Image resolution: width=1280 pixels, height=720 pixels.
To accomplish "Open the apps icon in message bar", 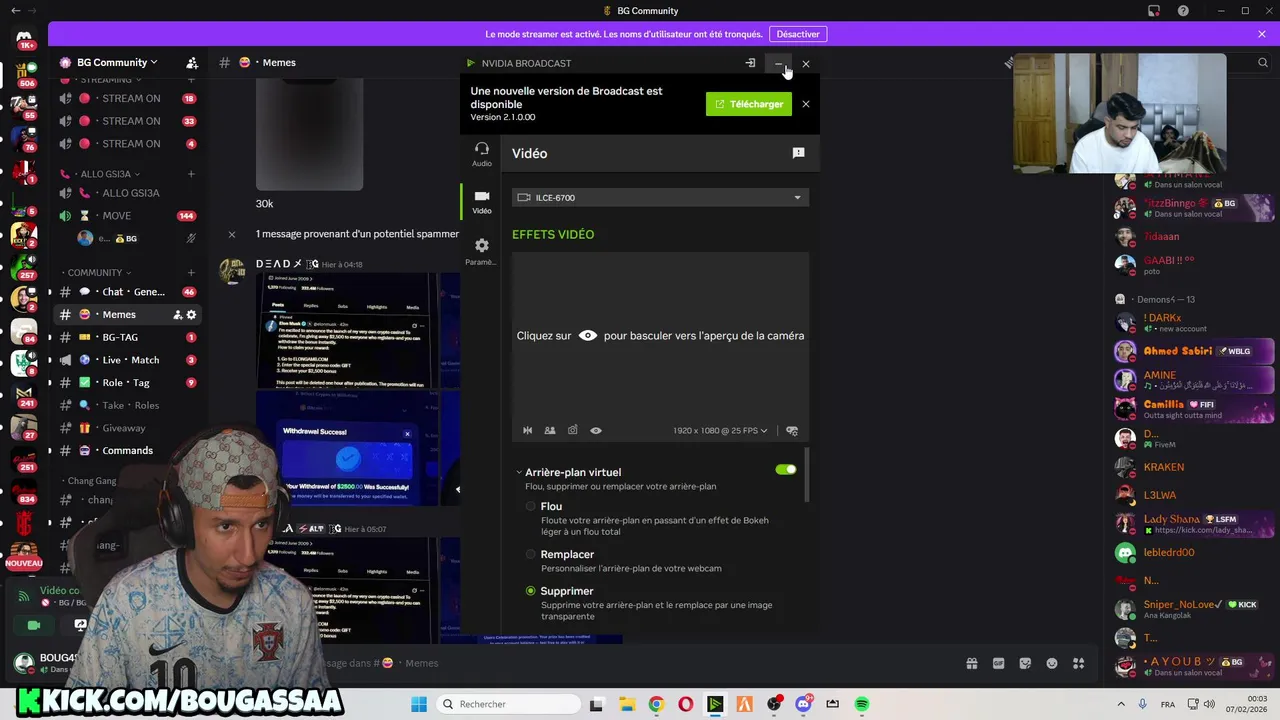I will (x=1079, y=663).
